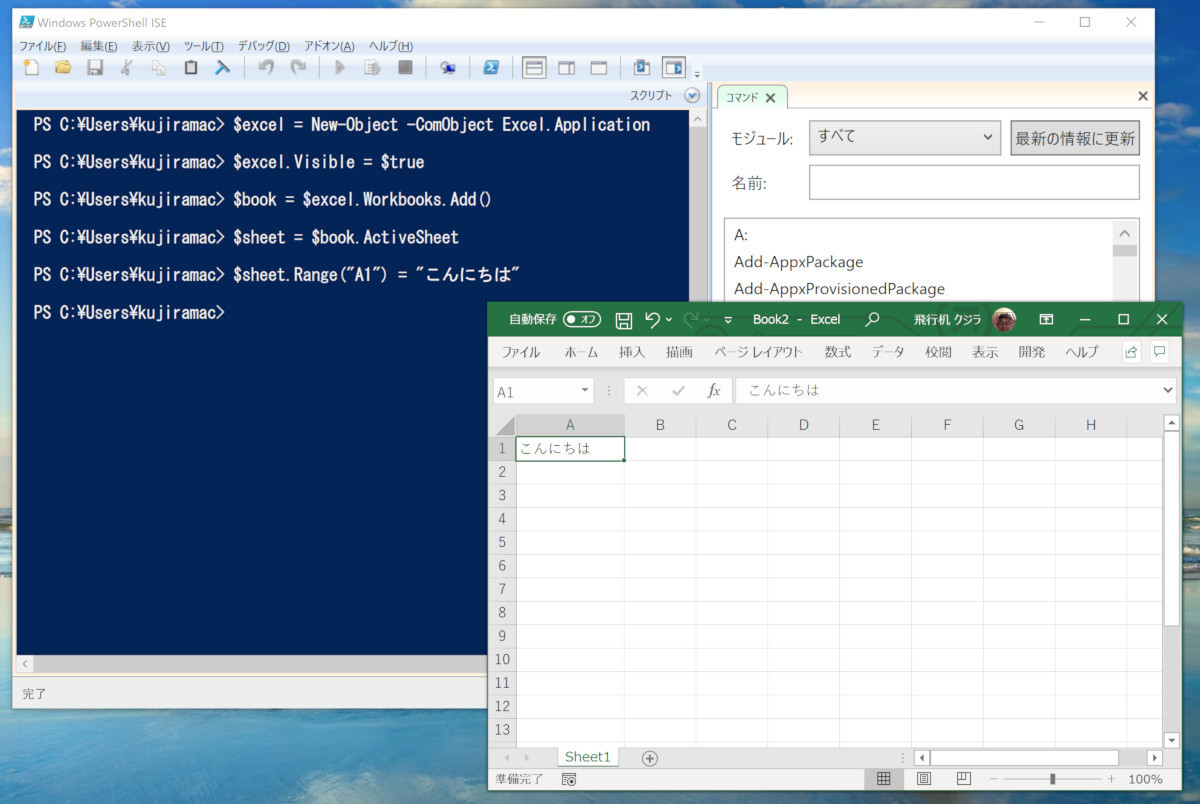Add a new sheet with the plus button
The height and width of the screenshot is (804, 1200).
650,758
